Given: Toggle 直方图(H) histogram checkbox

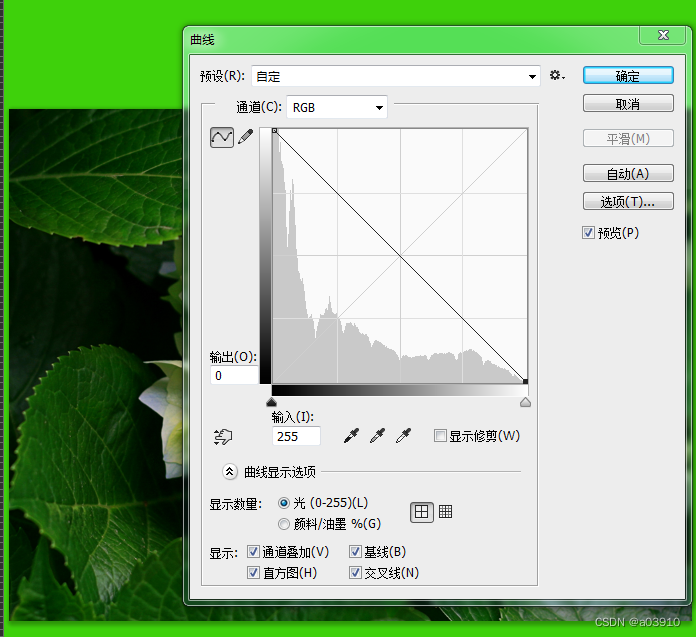Looking at the screenshot, I should (x=253, y=573).
